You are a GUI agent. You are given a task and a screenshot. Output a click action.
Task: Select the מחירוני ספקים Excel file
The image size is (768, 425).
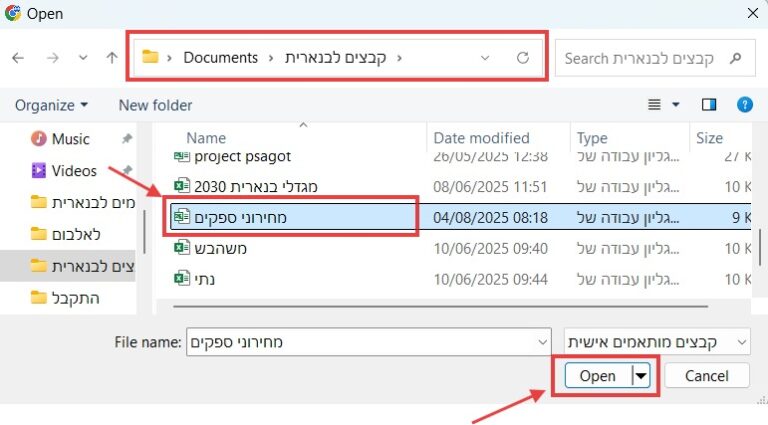[x=240, y=217]
